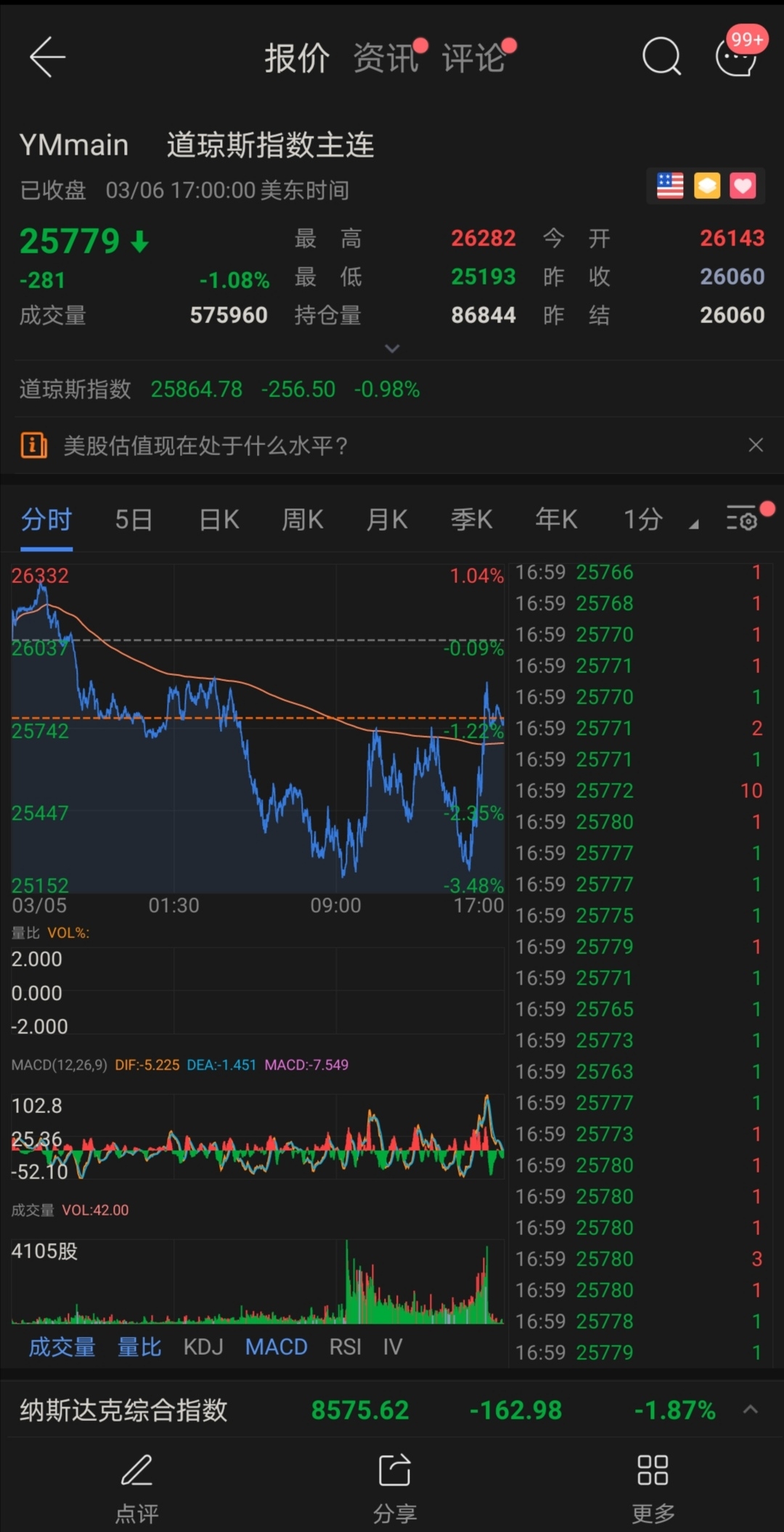Select the 5日 chart tab

(134, 520)
